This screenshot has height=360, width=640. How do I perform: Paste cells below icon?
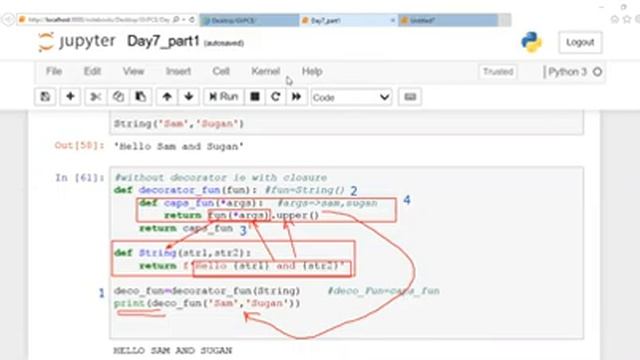[x=141, y=97]
